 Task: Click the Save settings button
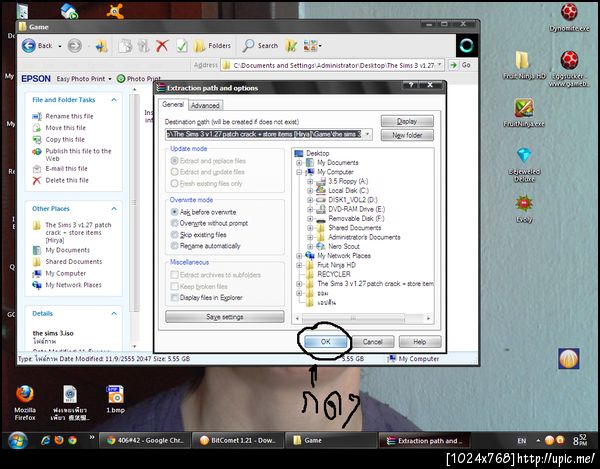(225, 317)
